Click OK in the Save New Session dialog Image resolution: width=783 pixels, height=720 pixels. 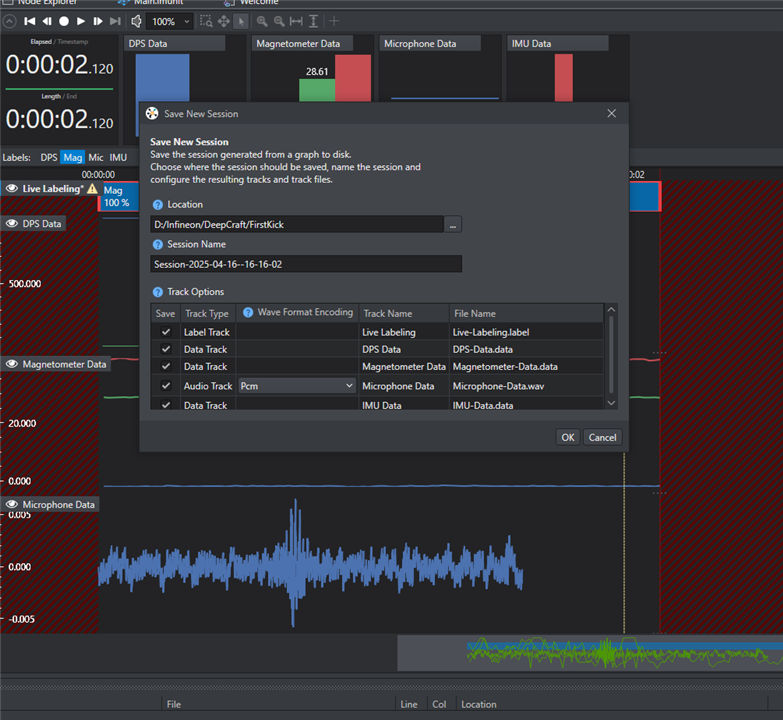(568, 437)
